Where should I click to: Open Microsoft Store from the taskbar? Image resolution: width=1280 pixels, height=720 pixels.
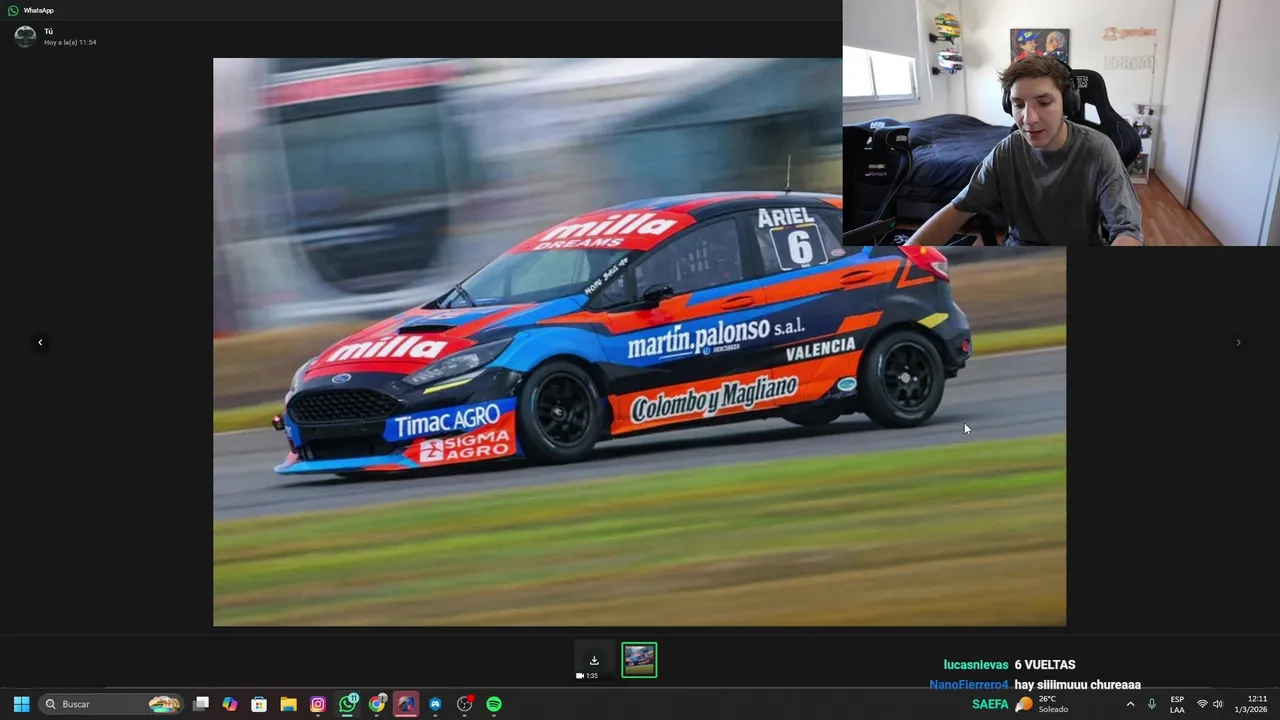tap(259, 704)
